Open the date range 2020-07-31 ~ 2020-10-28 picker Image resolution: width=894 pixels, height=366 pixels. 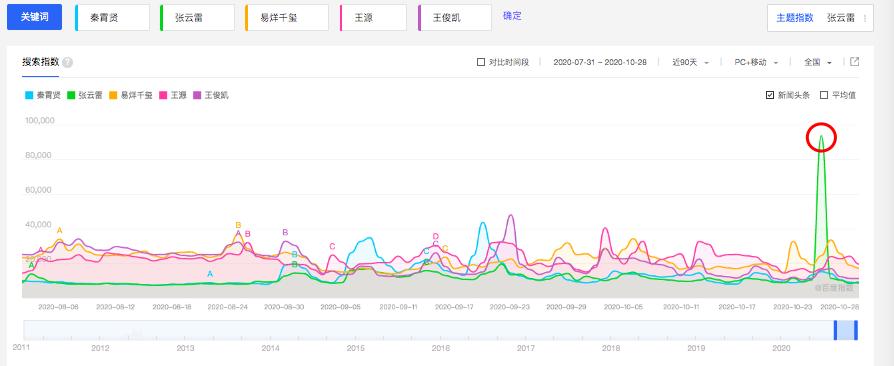pos(600,62)
